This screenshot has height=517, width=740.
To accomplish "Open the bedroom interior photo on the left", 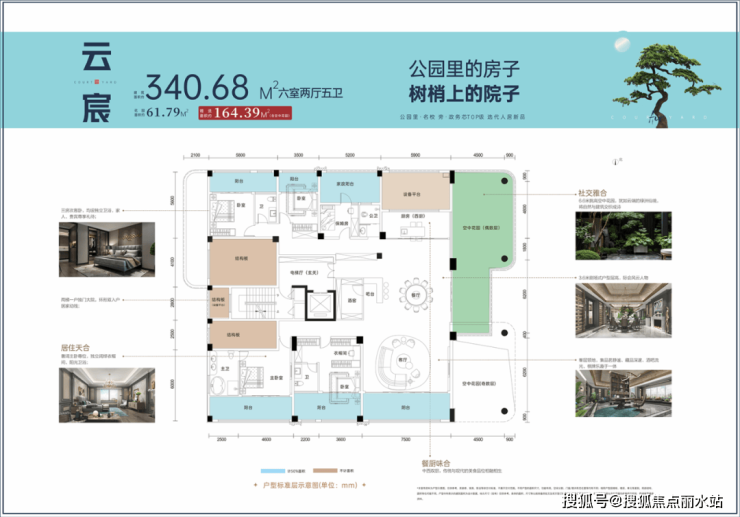I will (x=107, y=249).
